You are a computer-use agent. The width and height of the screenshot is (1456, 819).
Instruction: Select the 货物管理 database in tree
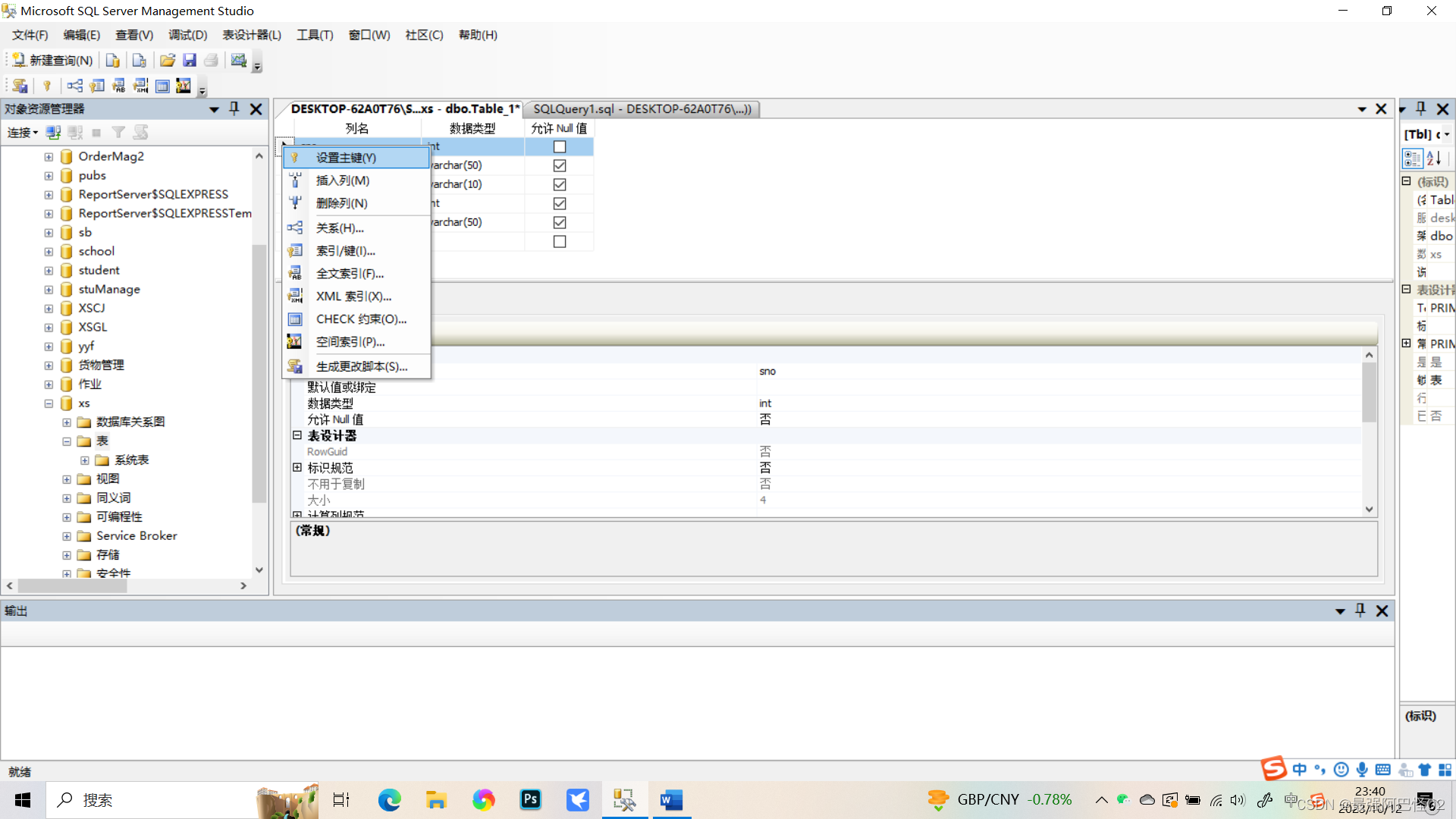(x=101, y=366)
